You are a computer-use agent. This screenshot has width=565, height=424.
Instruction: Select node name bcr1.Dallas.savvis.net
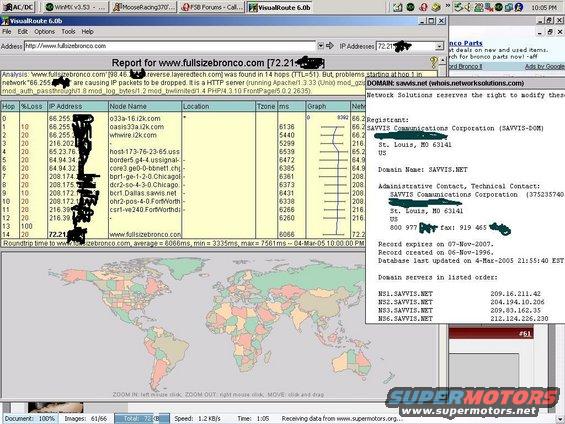pyautogui.click(x=143, y=193)
